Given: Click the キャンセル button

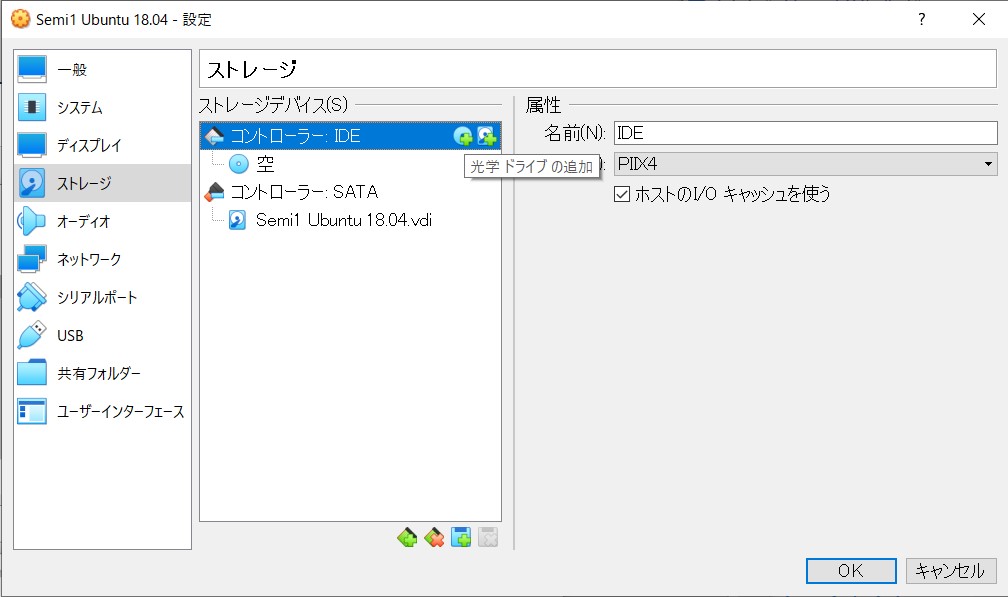Looking at the screenshot, I should [951, 571].
